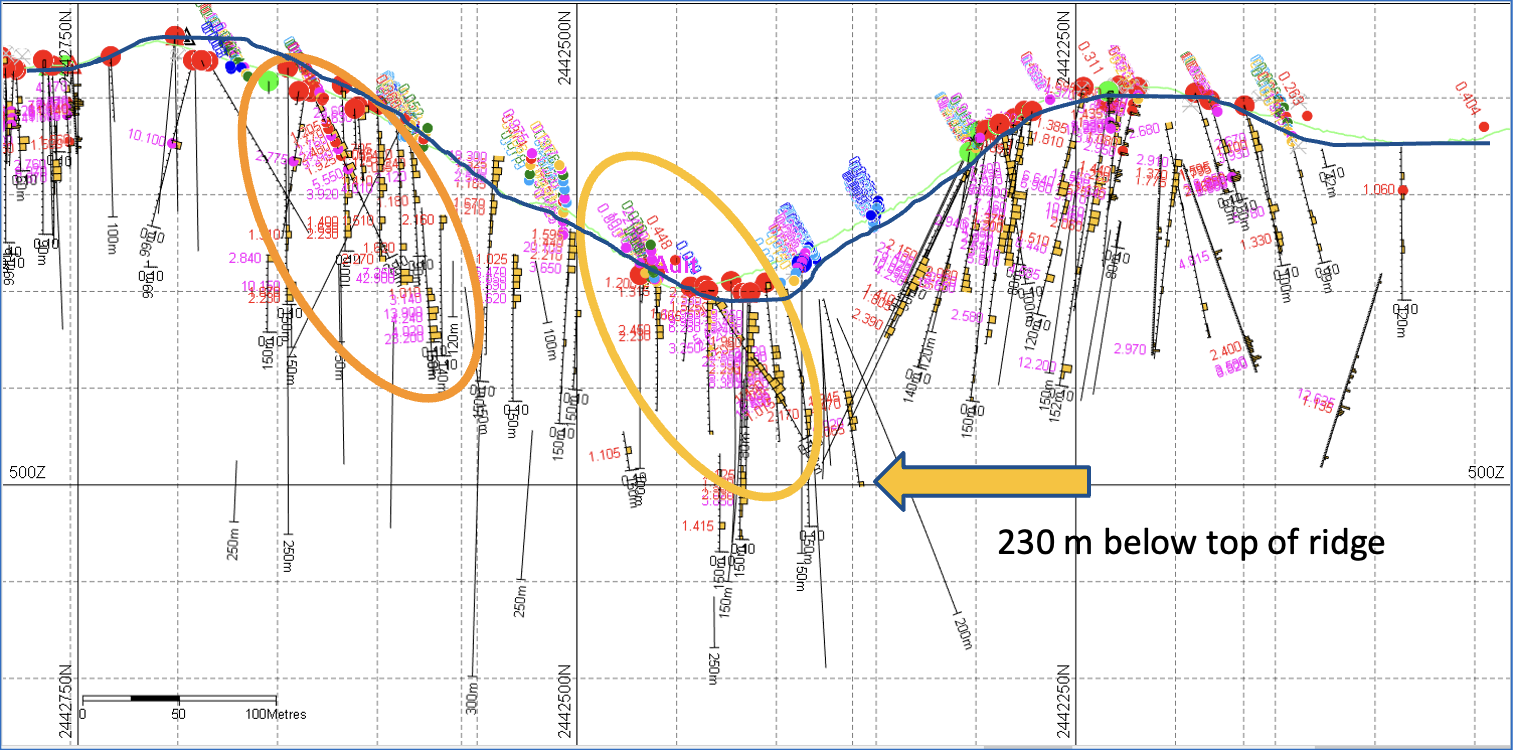The width and height of the screenshot is (1516, 750).
Task: Click the magenta Adit label
Action: click(x=674, y=264)
